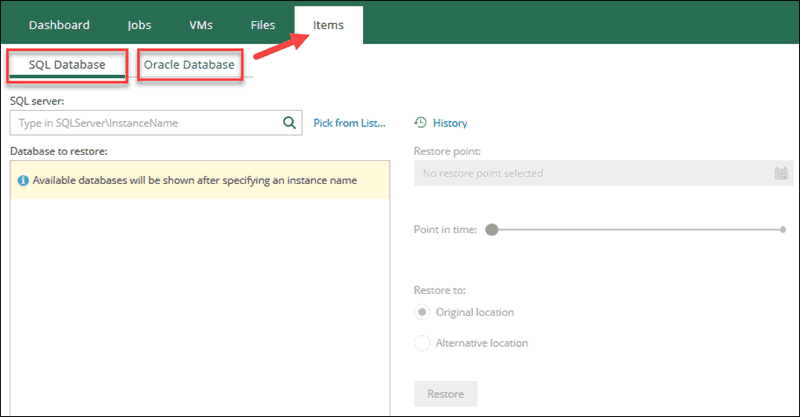Open the History link
This screenshot has height=417, width=800.
tap(450, 123)
